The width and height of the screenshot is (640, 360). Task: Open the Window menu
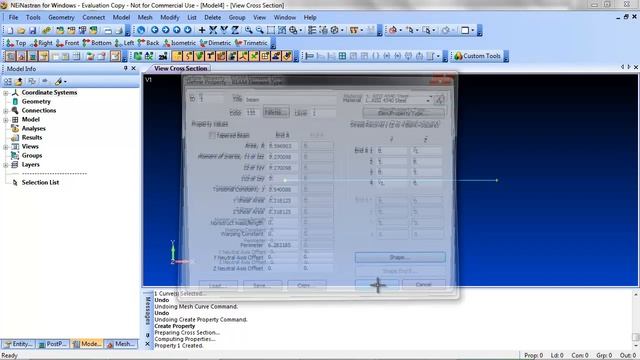pyautogui.click(x=284, y=18)
